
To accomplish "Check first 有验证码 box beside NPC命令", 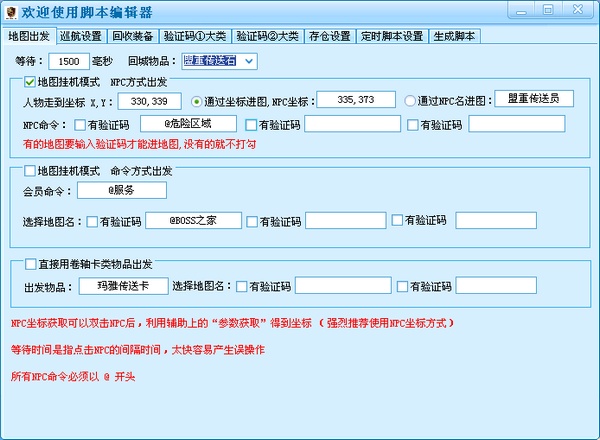I will pos(80,125).
